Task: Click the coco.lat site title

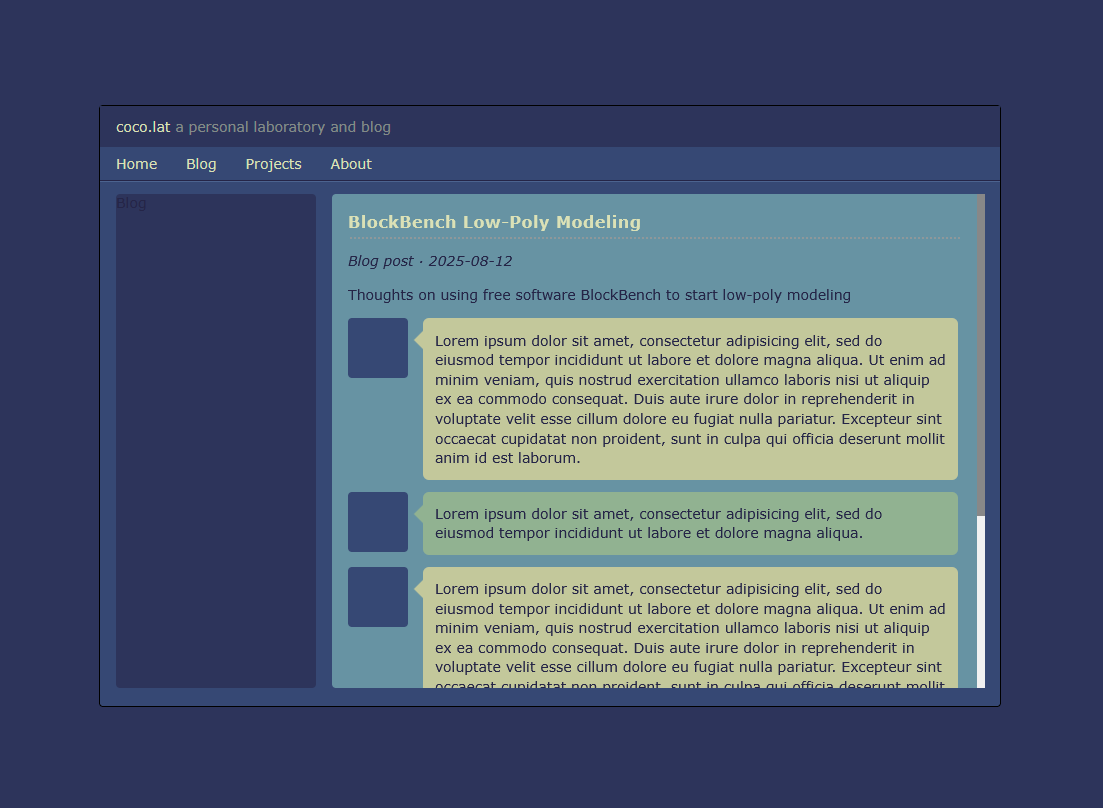Action: pos(143,127)
